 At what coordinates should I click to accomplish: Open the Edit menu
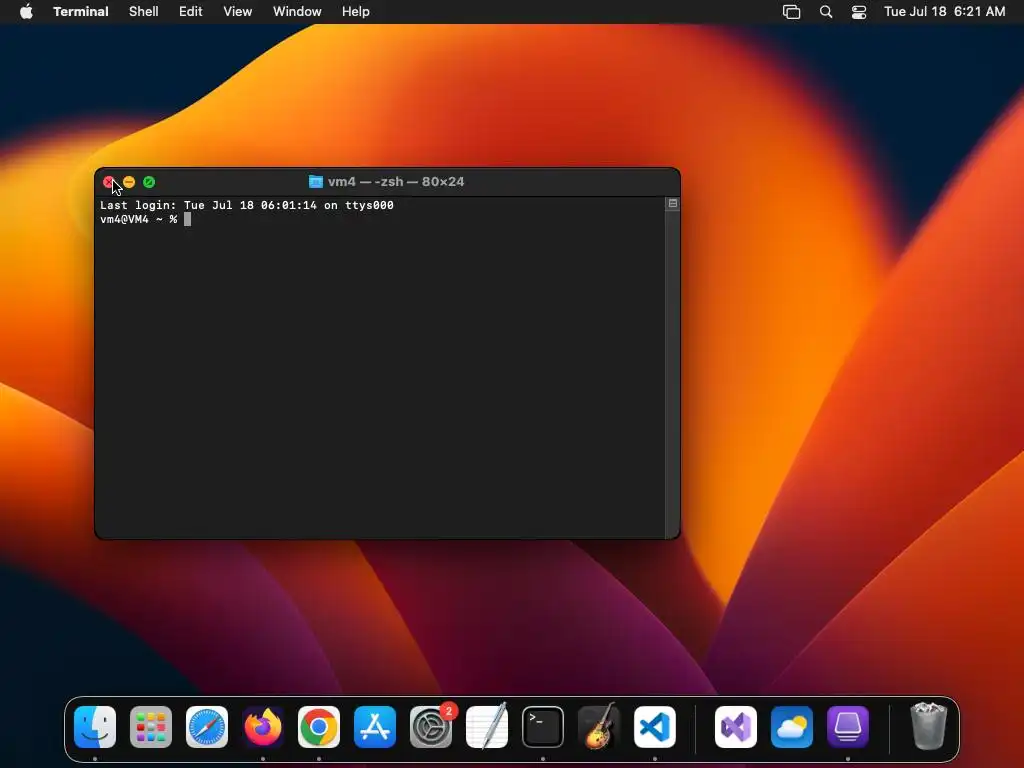[191, 12]
